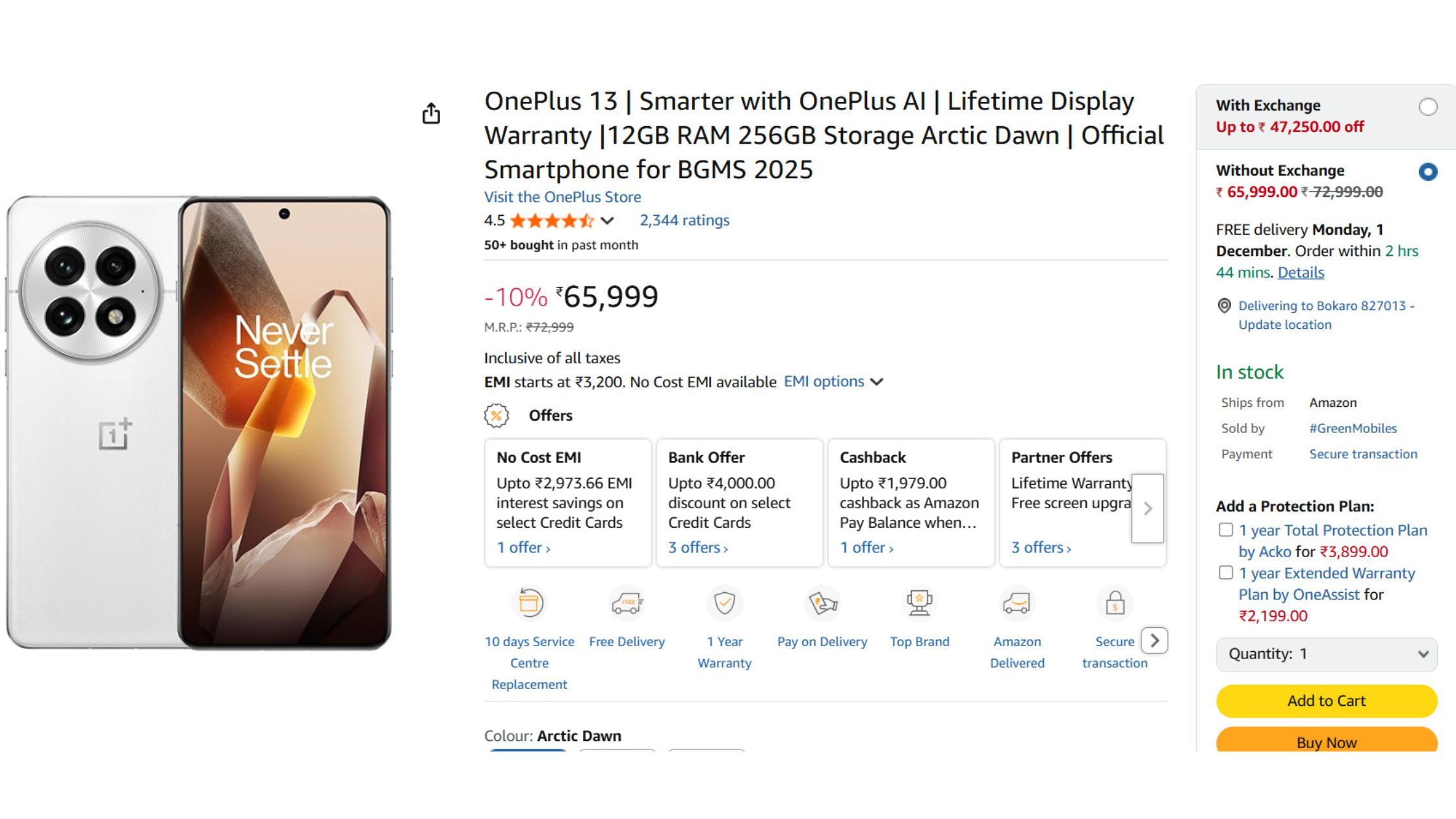The image size is (1456, 819).
Task: Enable the 1 year Total Protection Plan by Acko
Action: (1226, 530)
